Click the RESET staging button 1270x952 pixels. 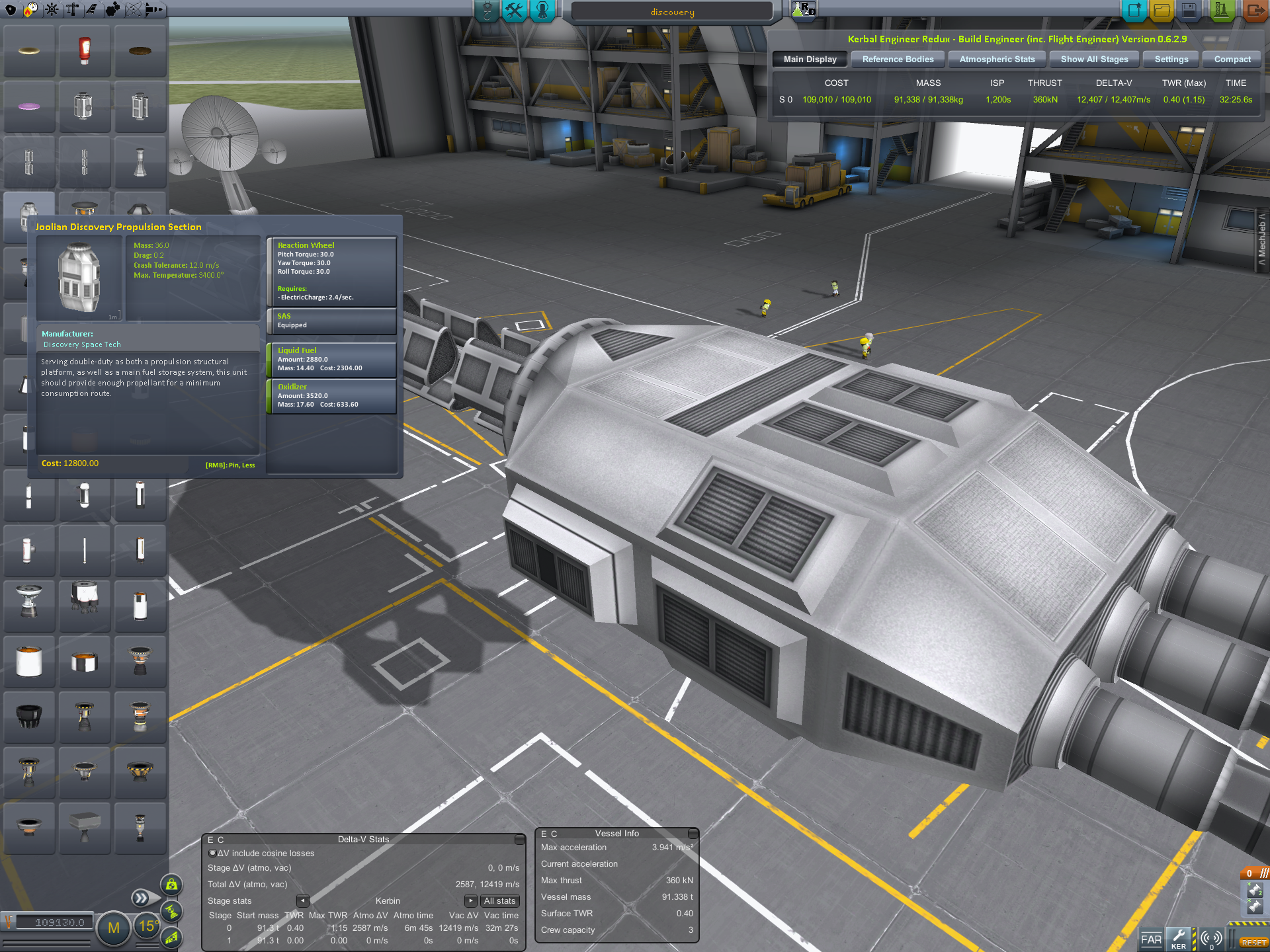point(1253,943)
